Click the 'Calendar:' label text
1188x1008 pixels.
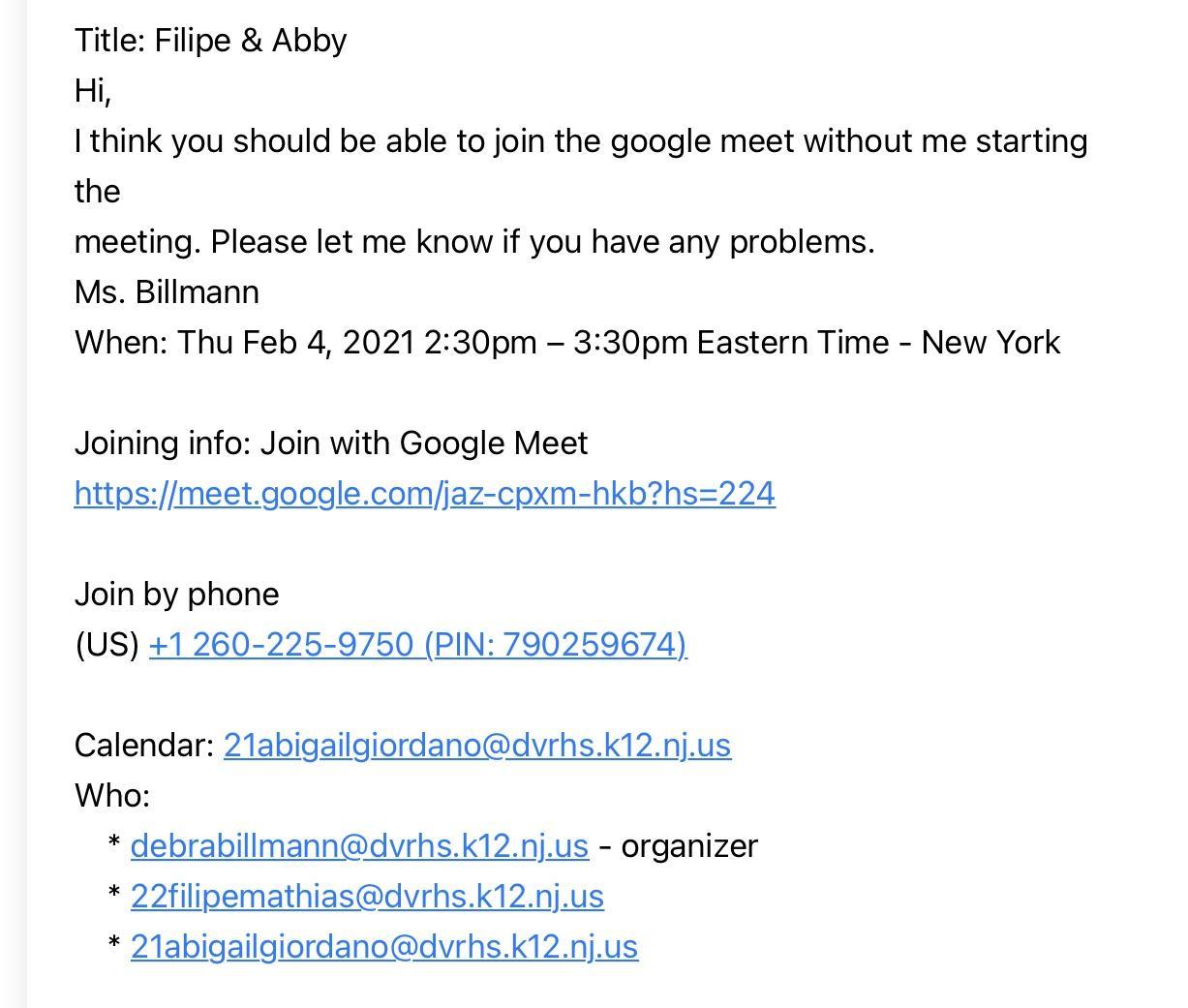click(x=144, y=746)
